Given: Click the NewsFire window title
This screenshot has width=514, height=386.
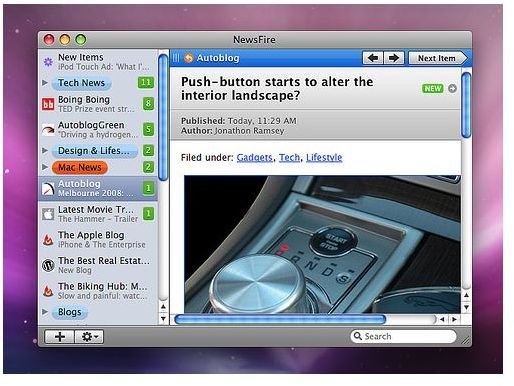Looking at the screenshot, I should point(254,40).
